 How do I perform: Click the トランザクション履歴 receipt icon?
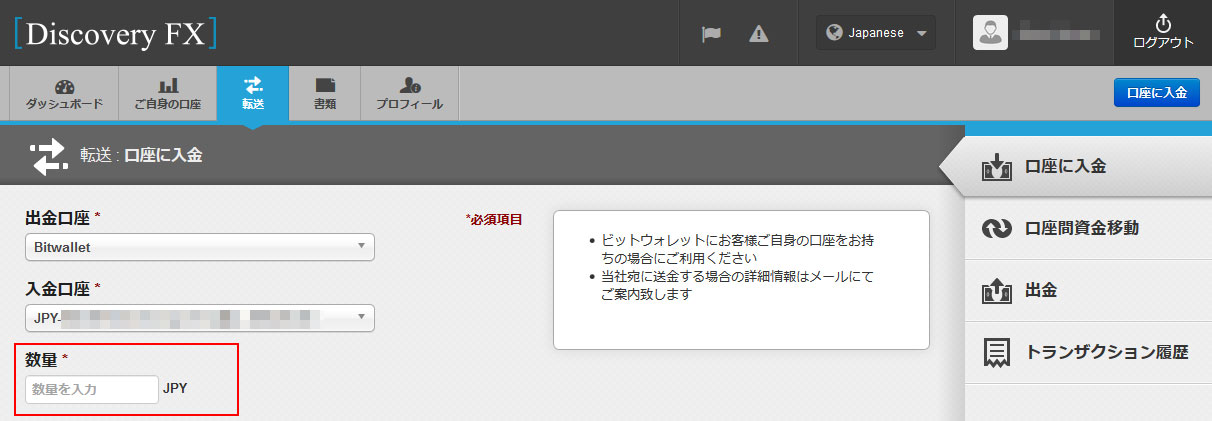pyautogui.click(x=998, y=353)
